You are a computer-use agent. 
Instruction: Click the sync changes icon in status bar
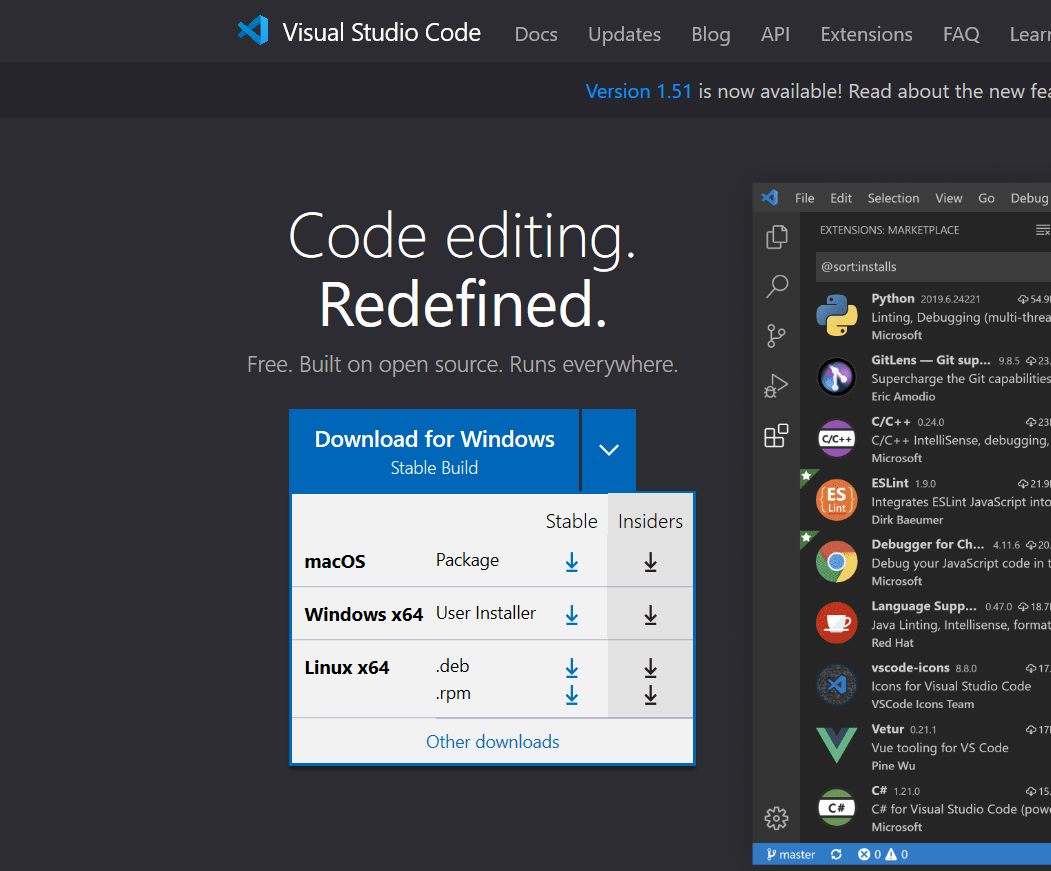click(836, 854)
